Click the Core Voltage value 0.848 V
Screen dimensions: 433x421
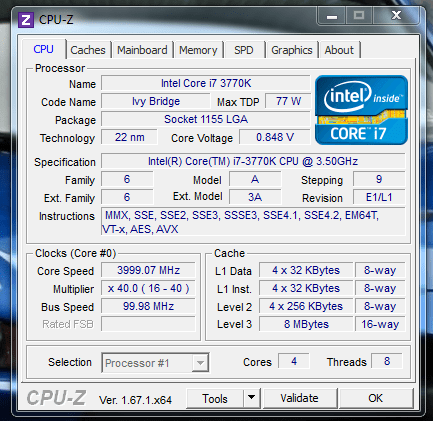pyautogui.click(x=275, y=137)
